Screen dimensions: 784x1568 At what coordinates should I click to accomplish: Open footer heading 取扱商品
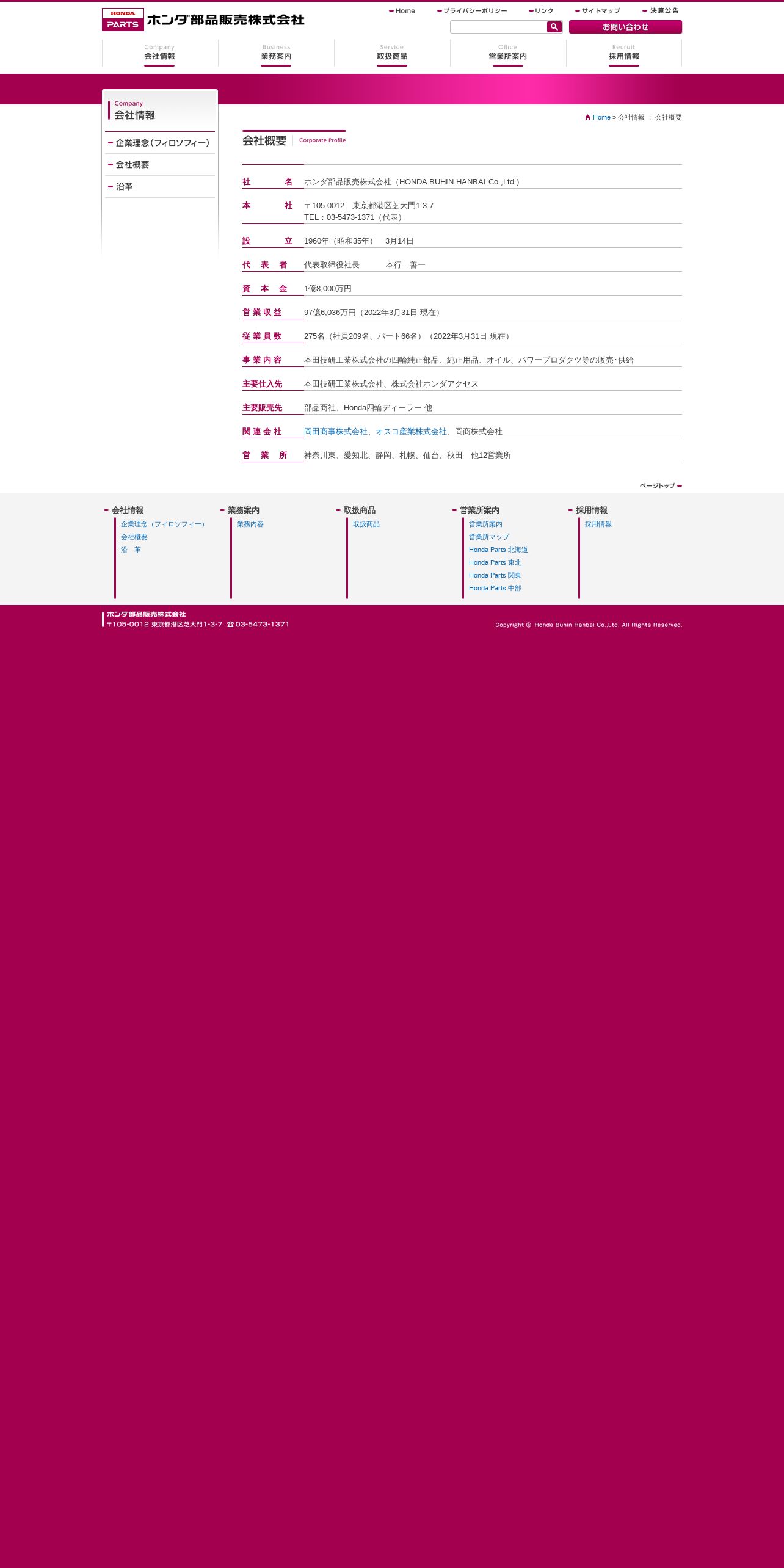(360, 510)
